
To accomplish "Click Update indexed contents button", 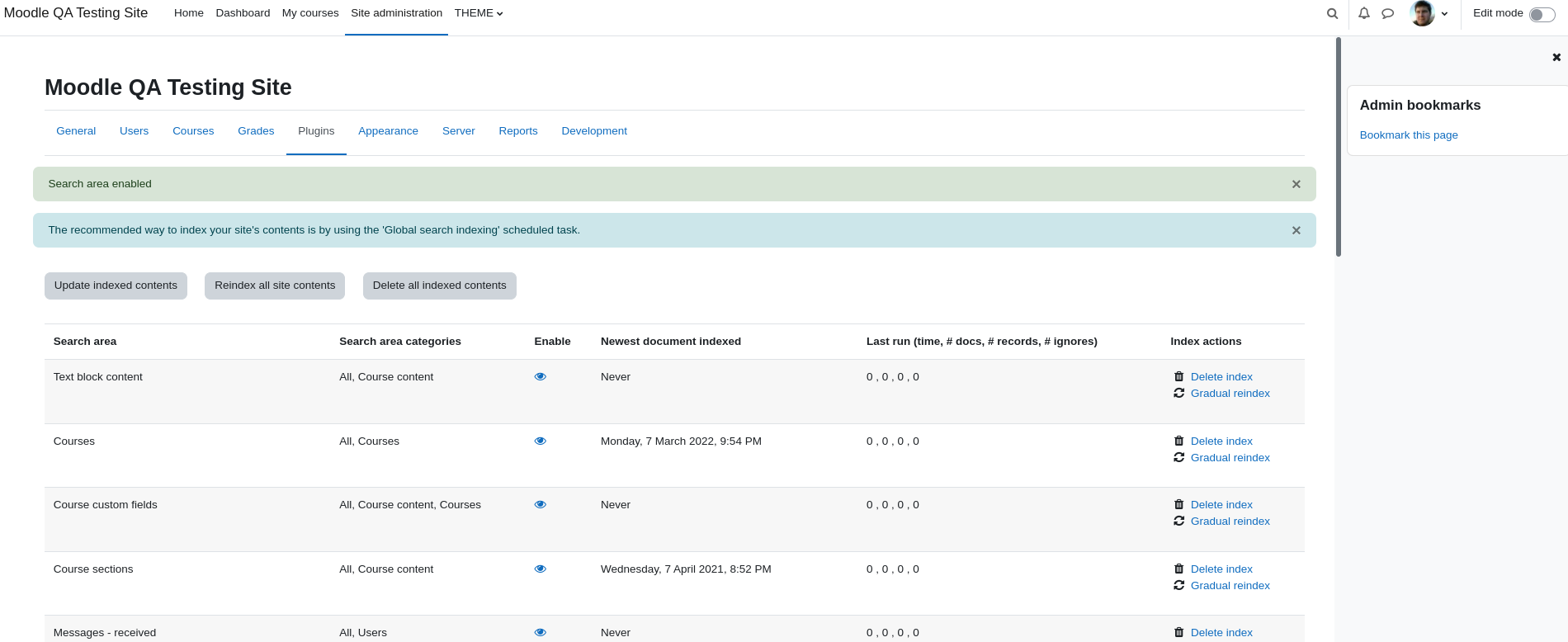I will click(116, 286).
